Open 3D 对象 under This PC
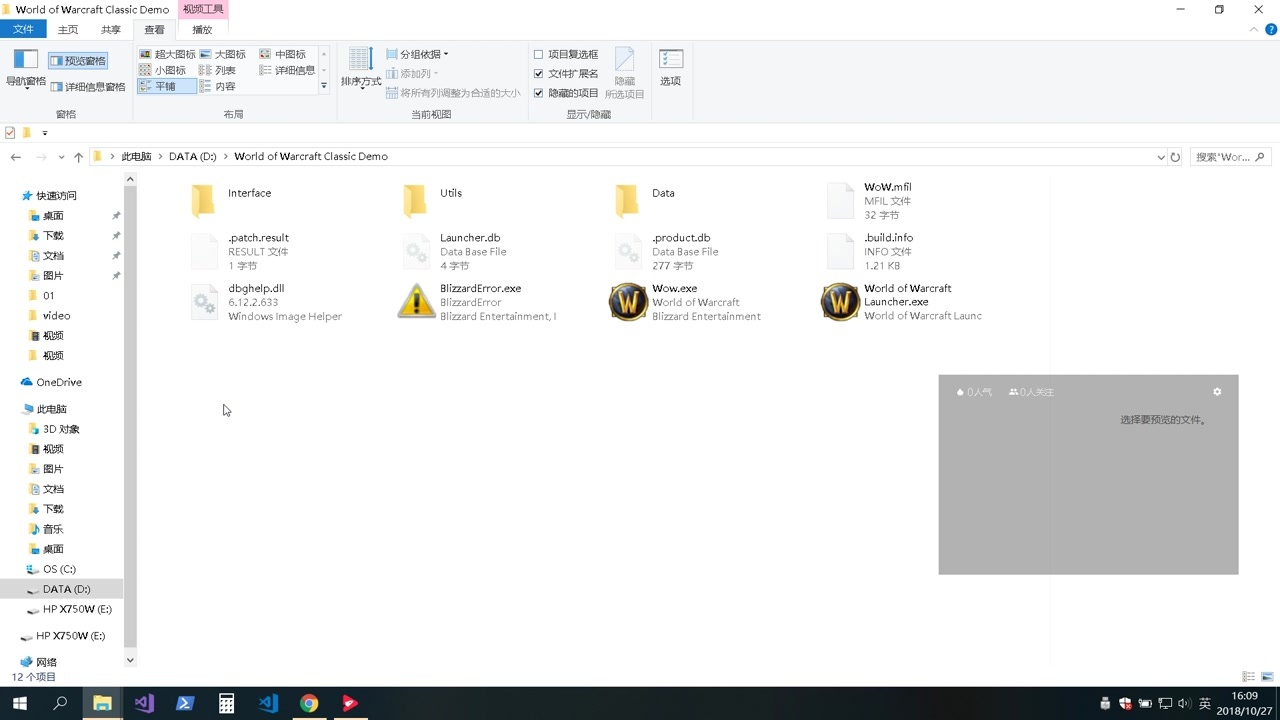The image size is (1280, 720). pos(60,429)
